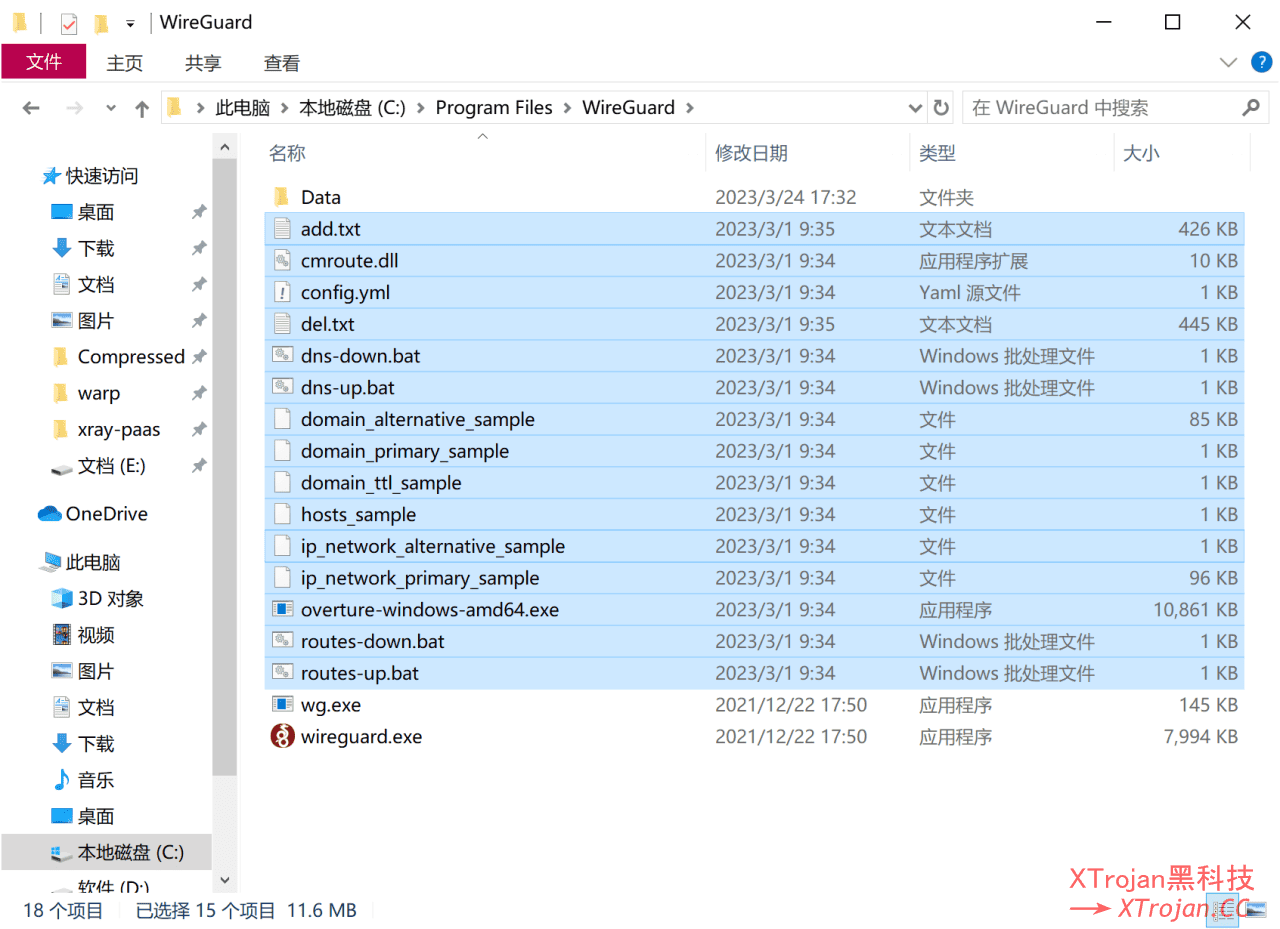
Task: Open address bar history dropdown
Action: (915, 108)
